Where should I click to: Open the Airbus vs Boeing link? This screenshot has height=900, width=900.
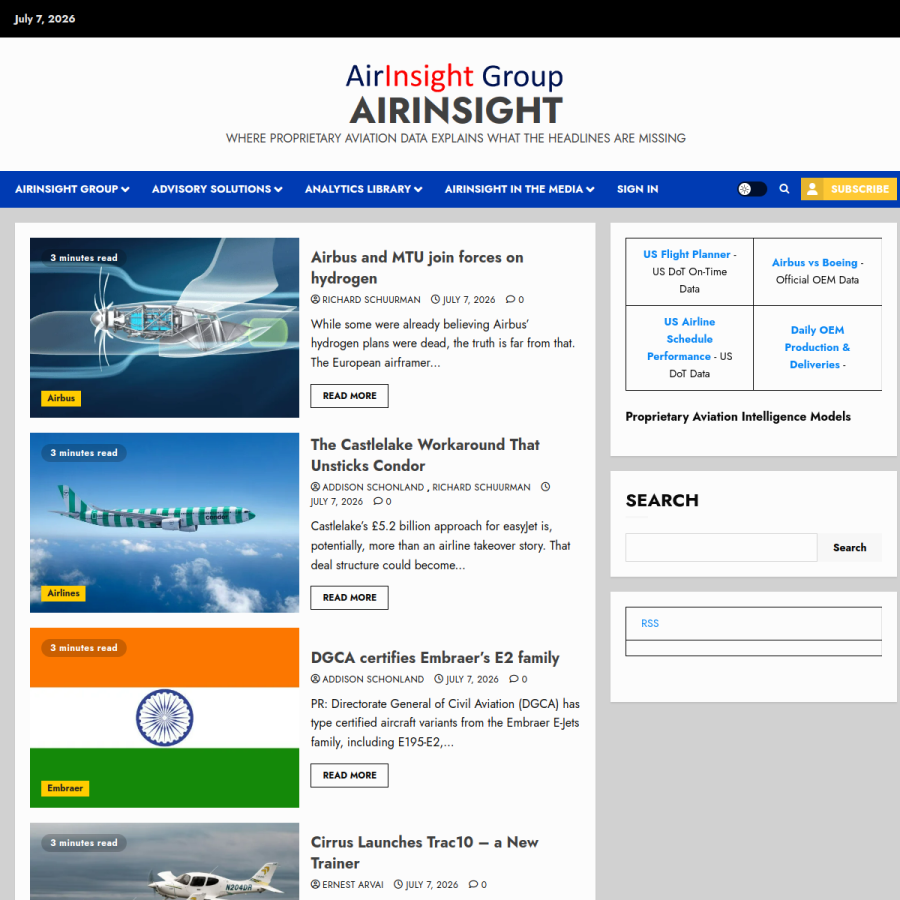[x=814, y=262]
